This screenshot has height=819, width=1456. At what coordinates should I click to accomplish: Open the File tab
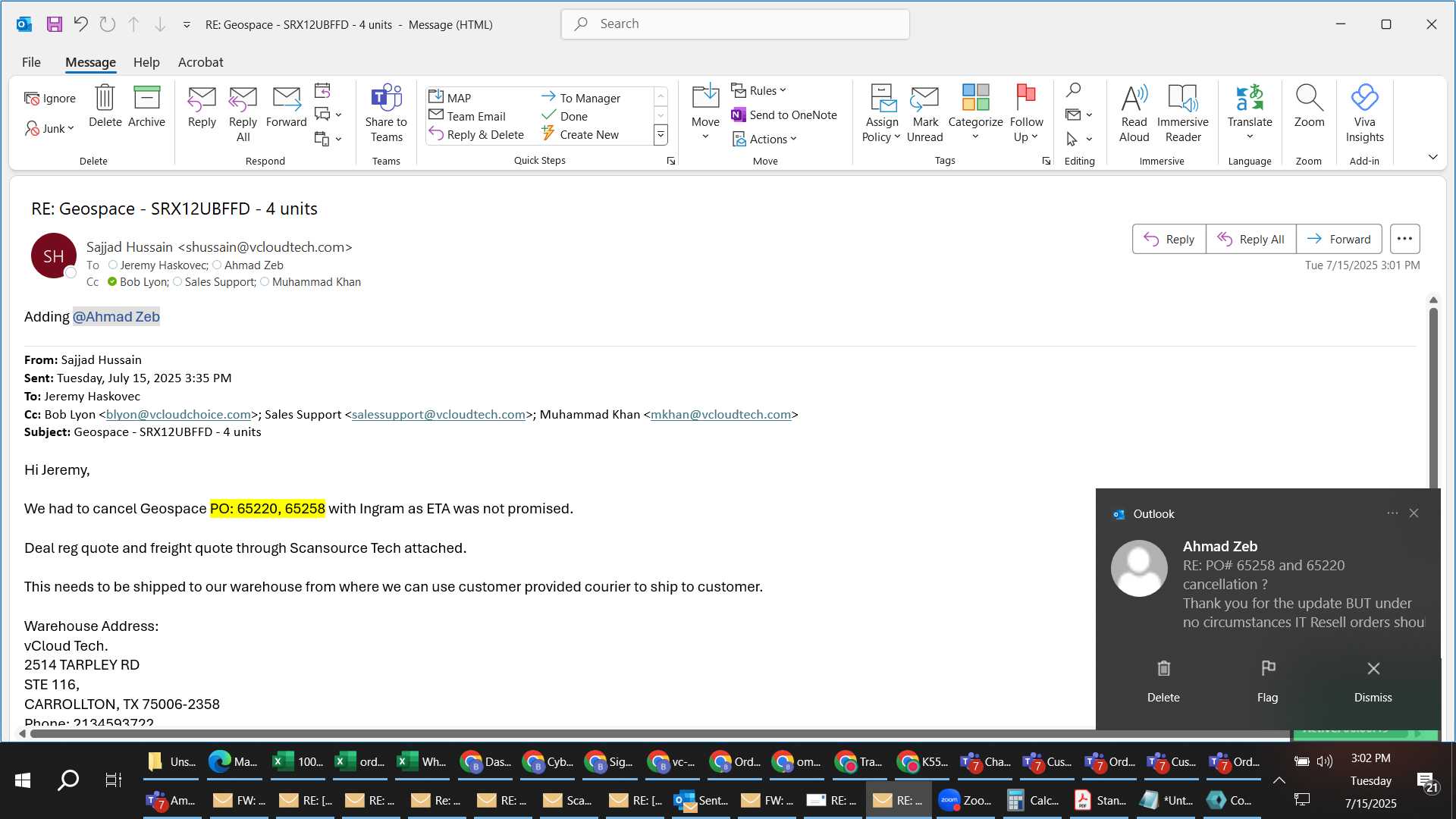[x=31, y=62]
